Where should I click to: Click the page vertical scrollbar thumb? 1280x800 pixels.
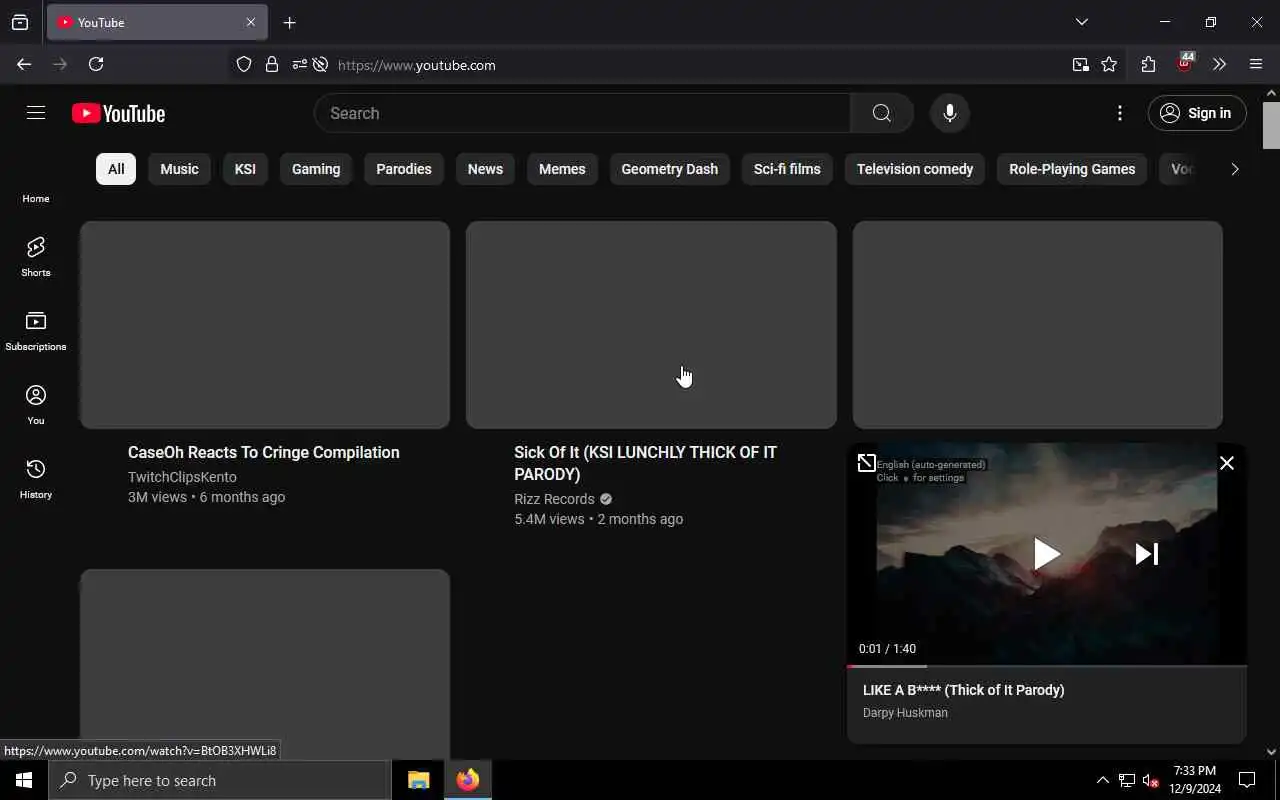(x=1271, y=125)
